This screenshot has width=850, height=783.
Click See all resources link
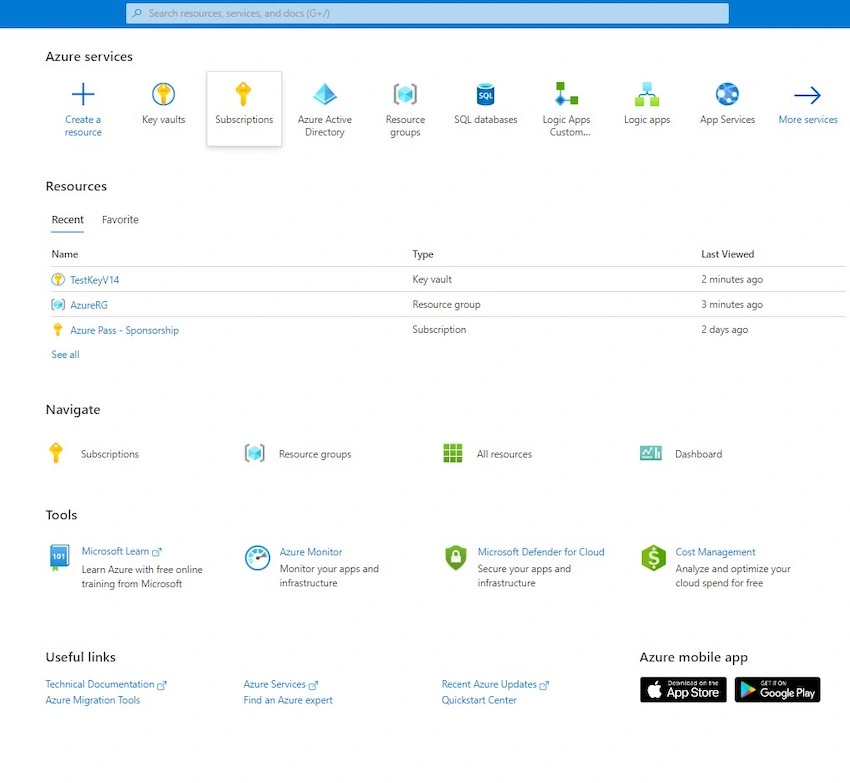(65, 355)
